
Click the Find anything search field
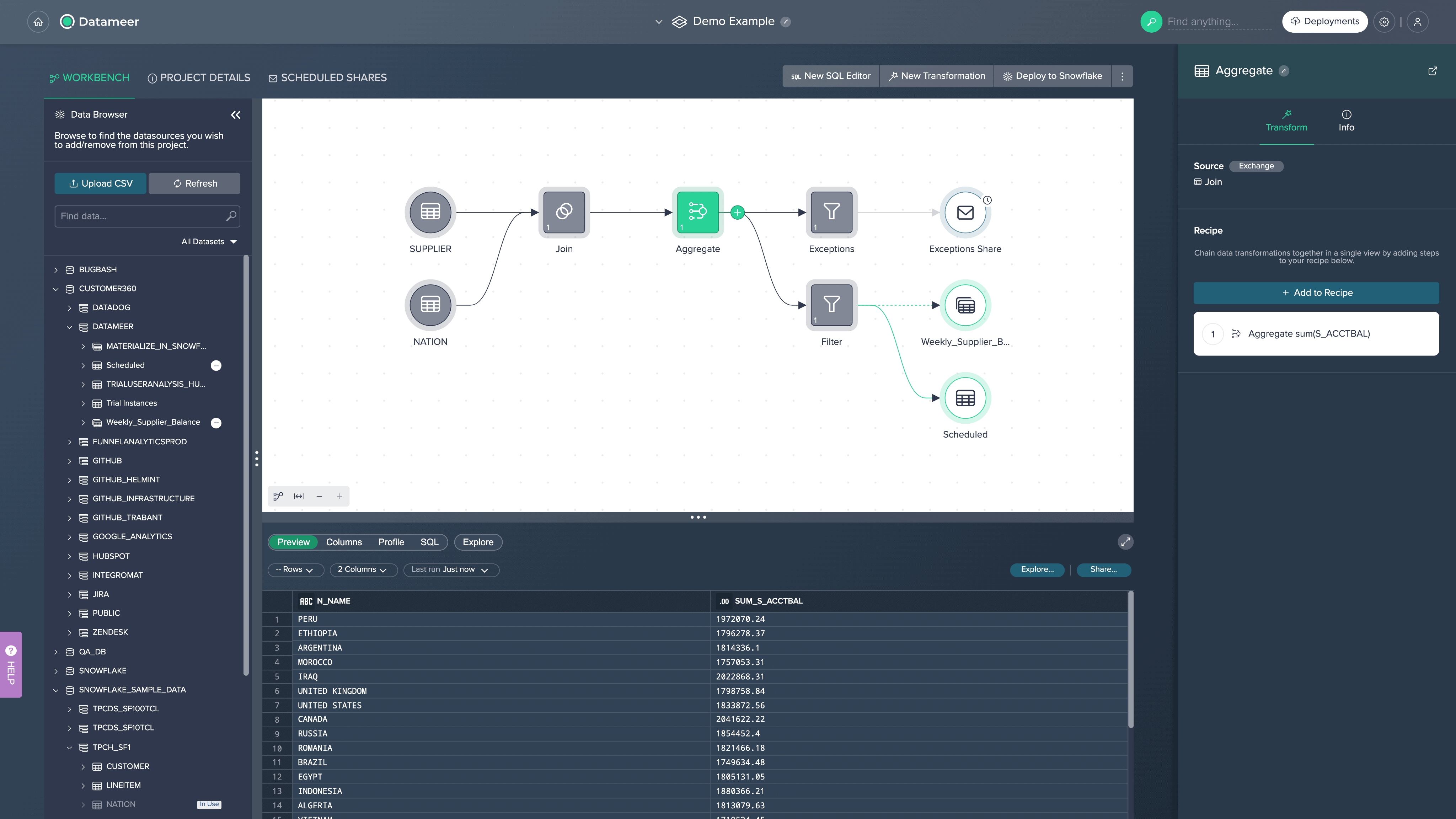(x=1219, y=21)
